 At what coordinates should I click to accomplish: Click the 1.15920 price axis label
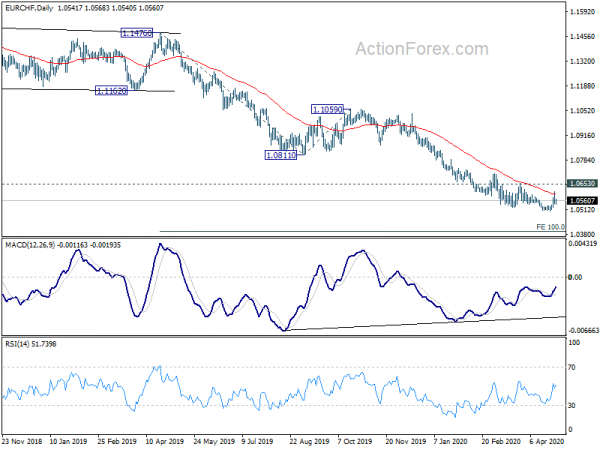tap(582, 12)
